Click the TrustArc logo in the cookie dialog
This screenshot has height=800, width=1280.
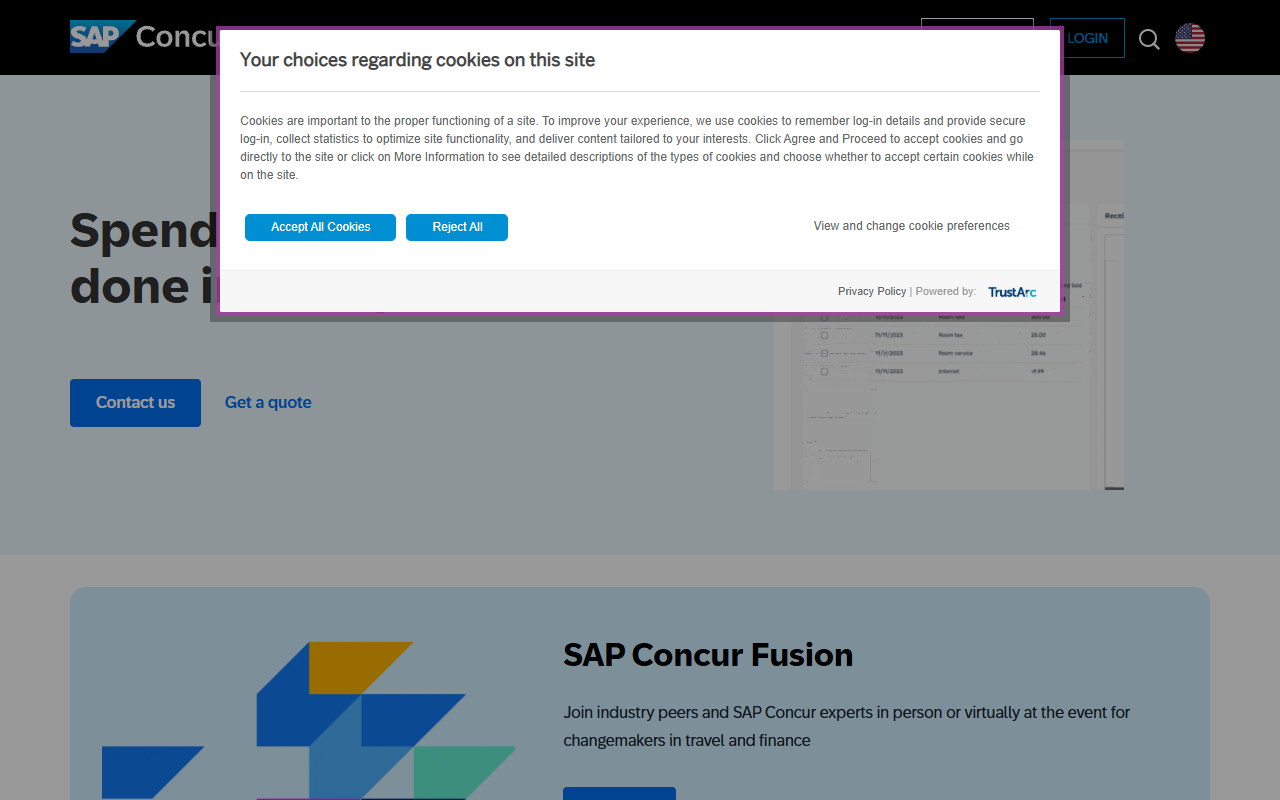point(1012,292)
